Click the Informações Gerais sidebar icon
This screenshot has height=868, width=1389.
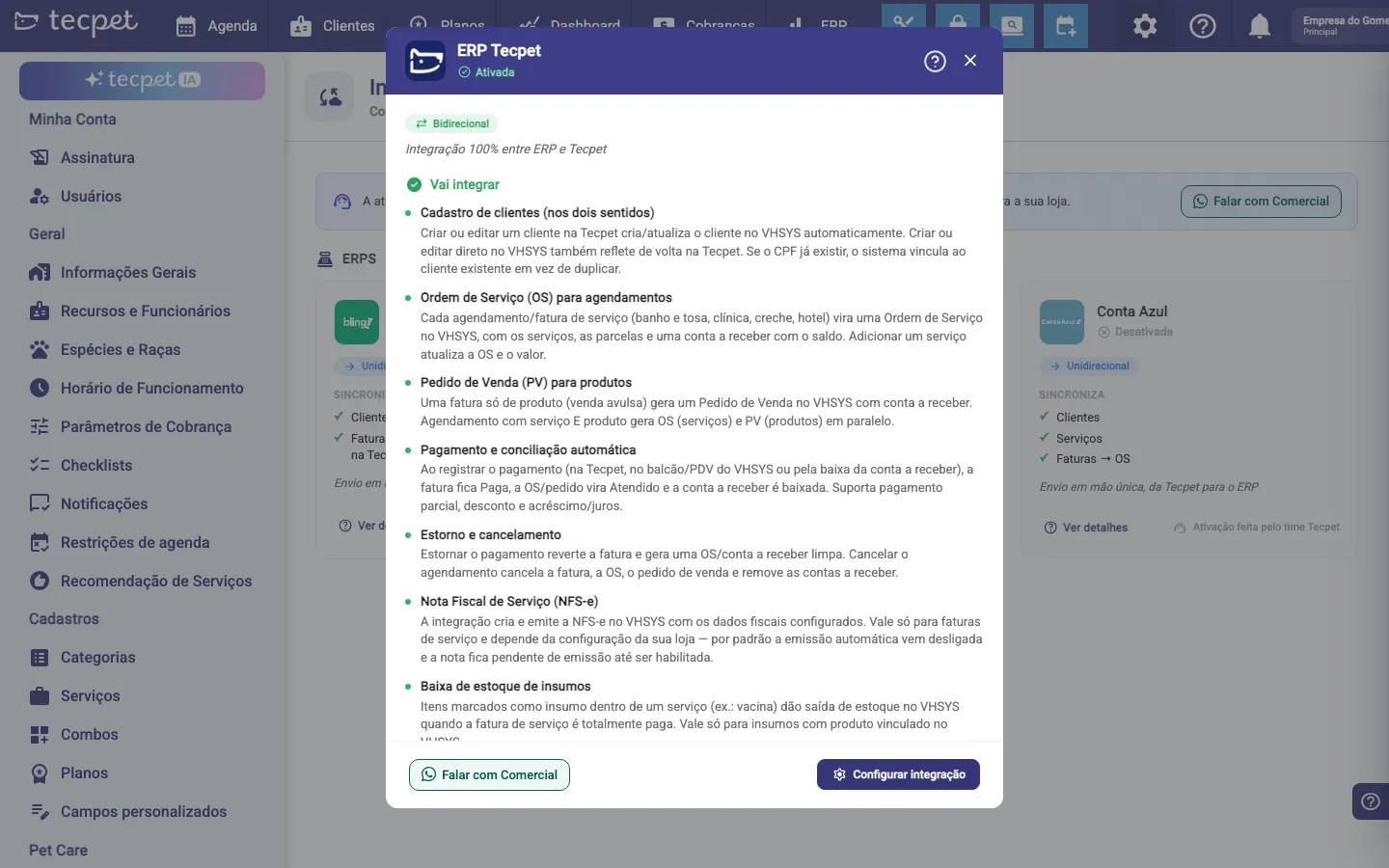(40, 273)
